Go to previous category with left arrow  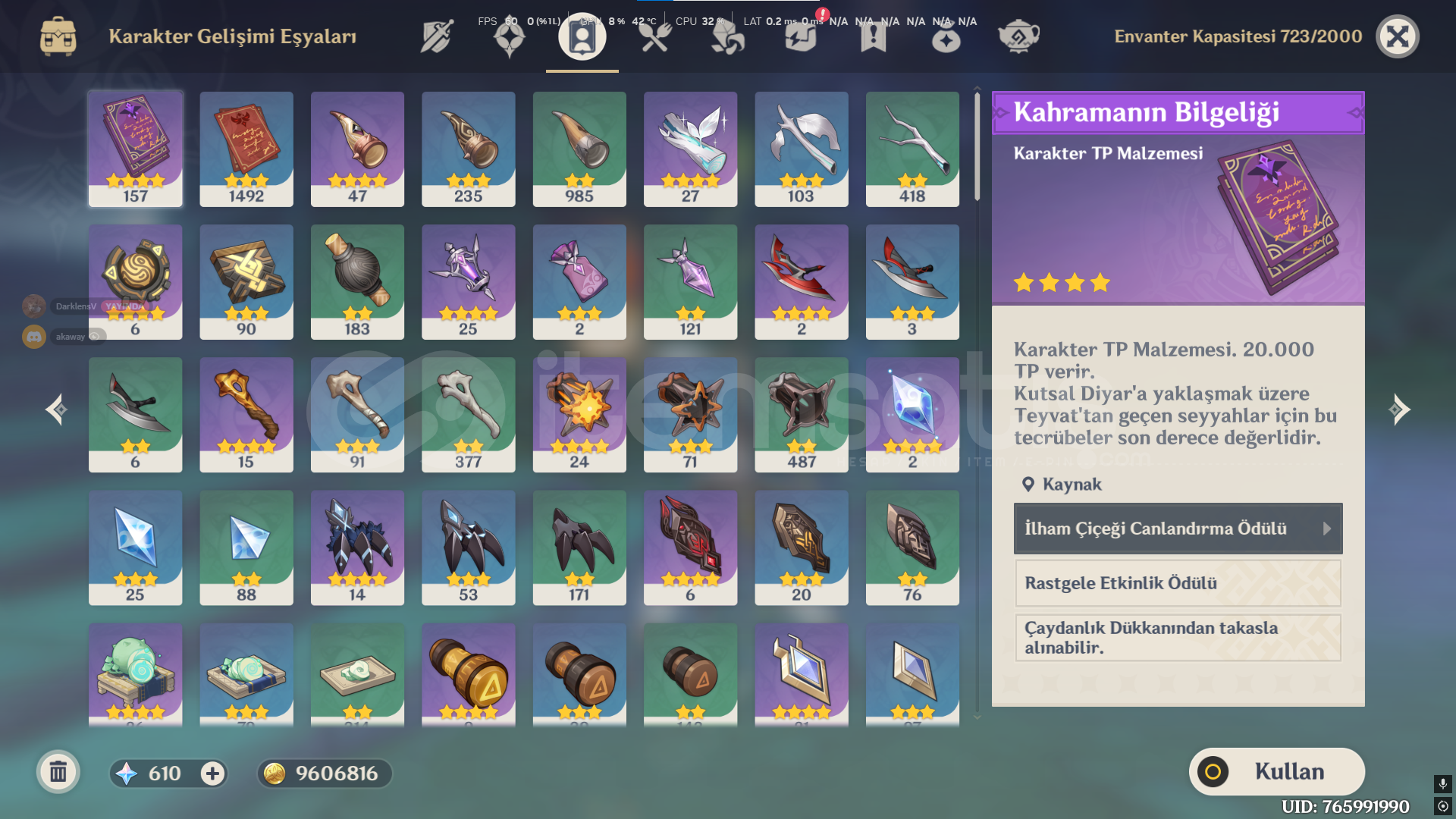(55, 409)
